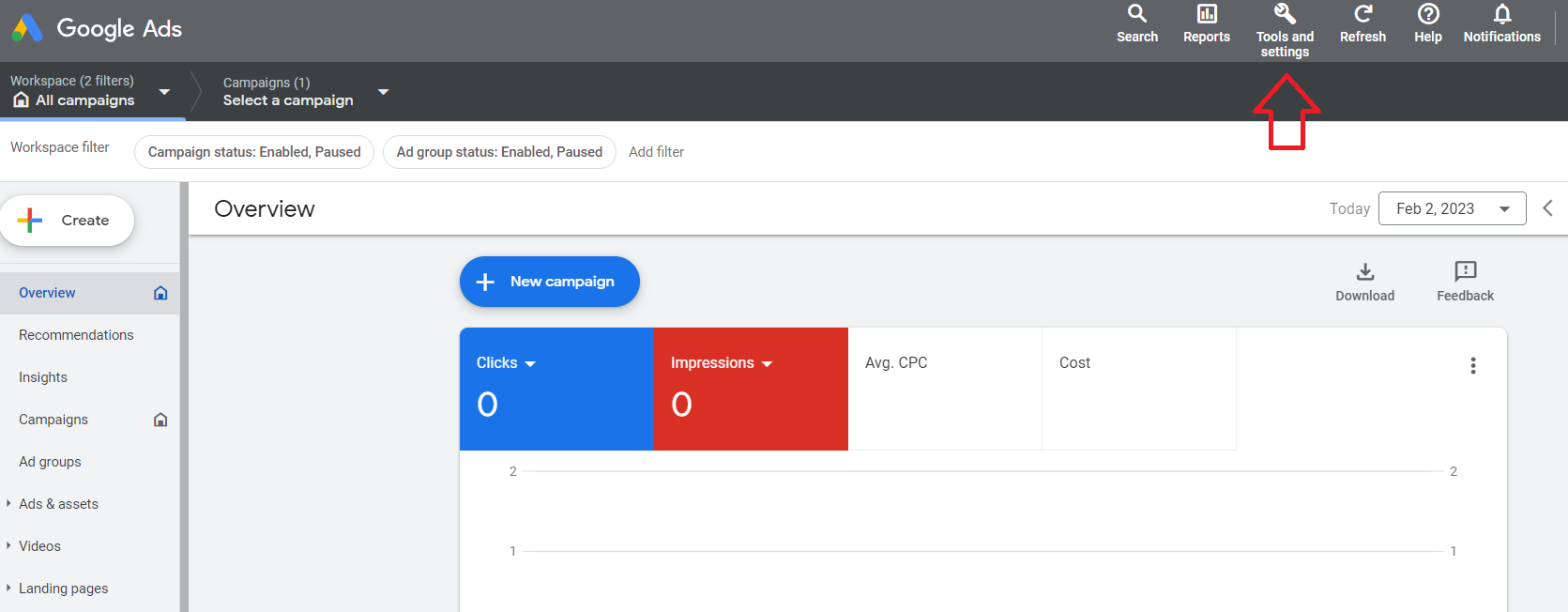
Task: Edit Campaign status filter chip
Action: 254,152
